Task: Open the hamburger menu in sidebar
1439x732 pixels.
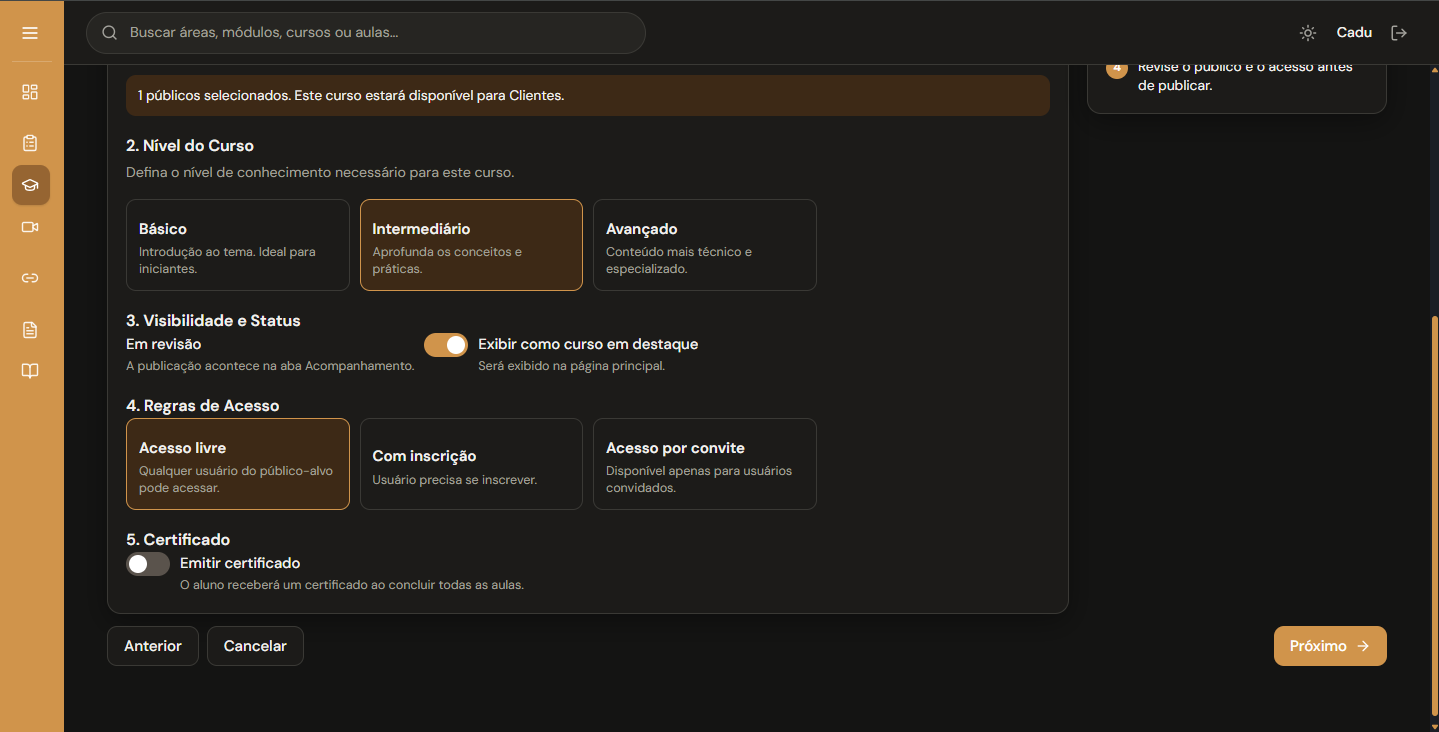Action: [x=30, y=33]
